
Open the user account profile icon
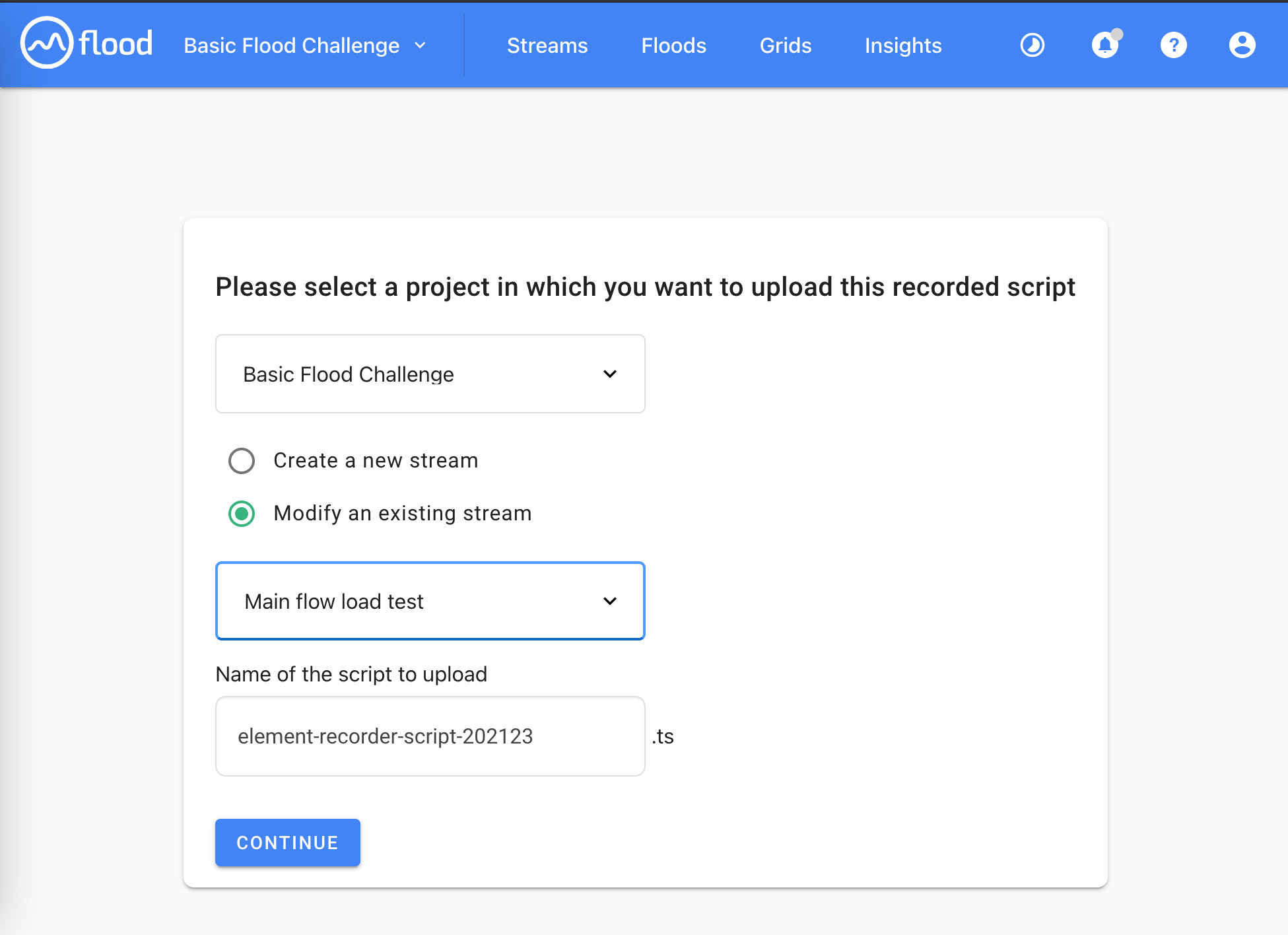point(1242,45)
